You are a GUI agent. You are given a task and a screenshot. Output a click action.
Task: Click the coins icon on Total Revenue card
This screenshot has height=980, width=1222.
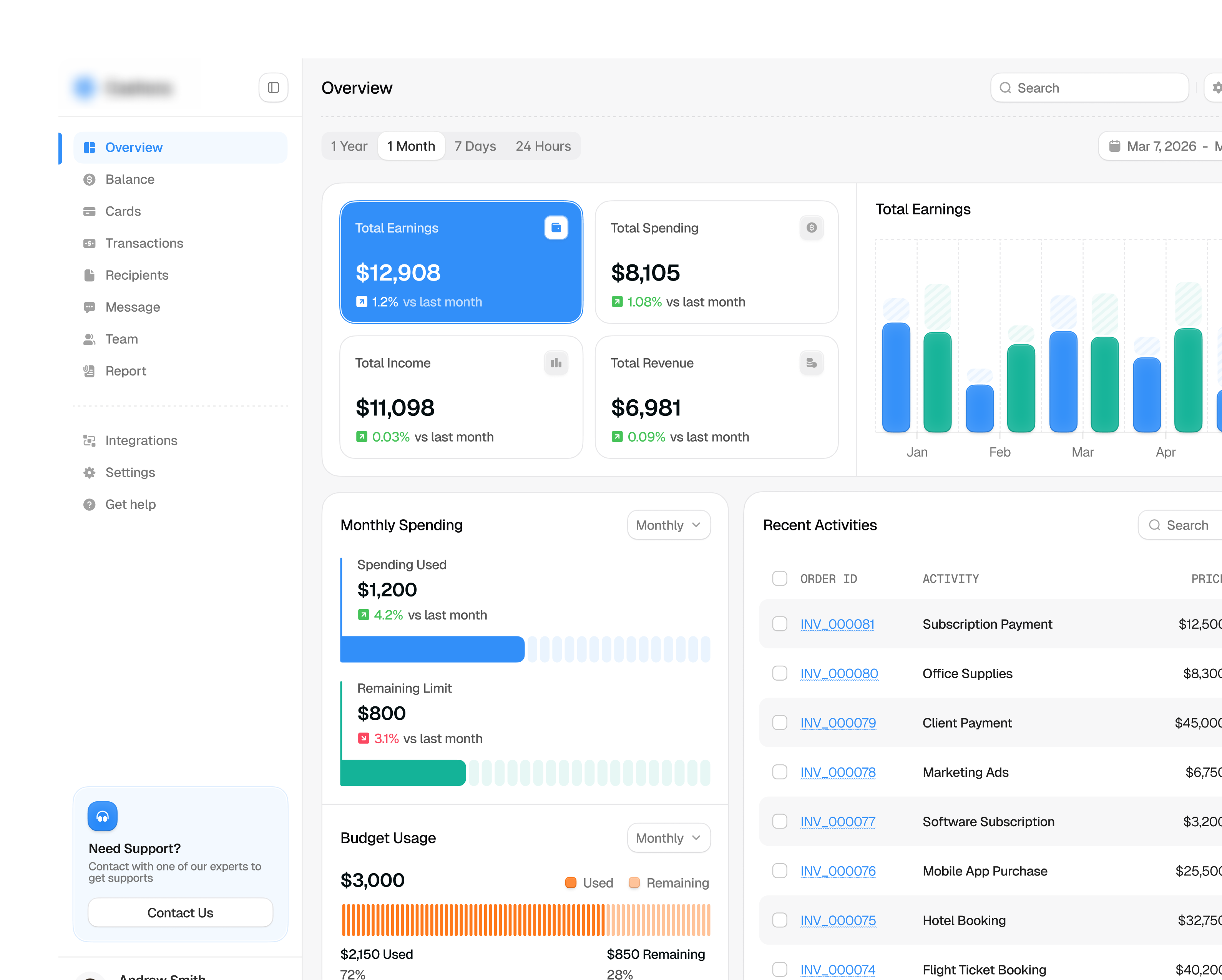point(812,363)
